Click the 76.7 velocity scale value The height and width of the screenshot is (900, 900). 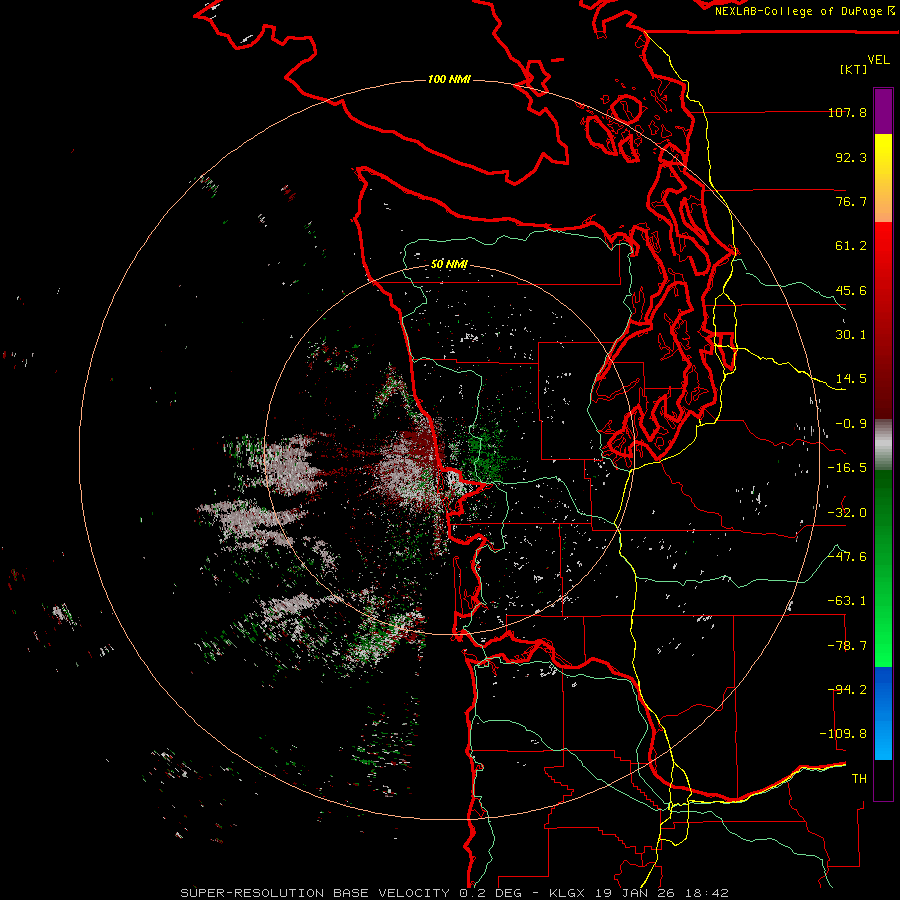tap(851, 201)
